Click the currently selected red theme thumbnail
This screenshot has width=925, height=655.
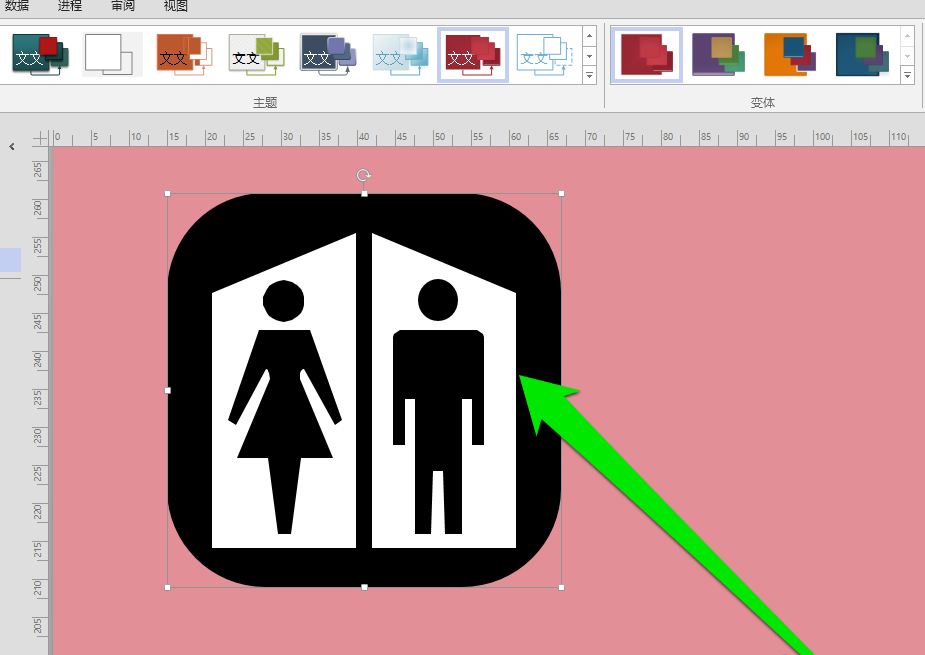(x=472, y=55)
